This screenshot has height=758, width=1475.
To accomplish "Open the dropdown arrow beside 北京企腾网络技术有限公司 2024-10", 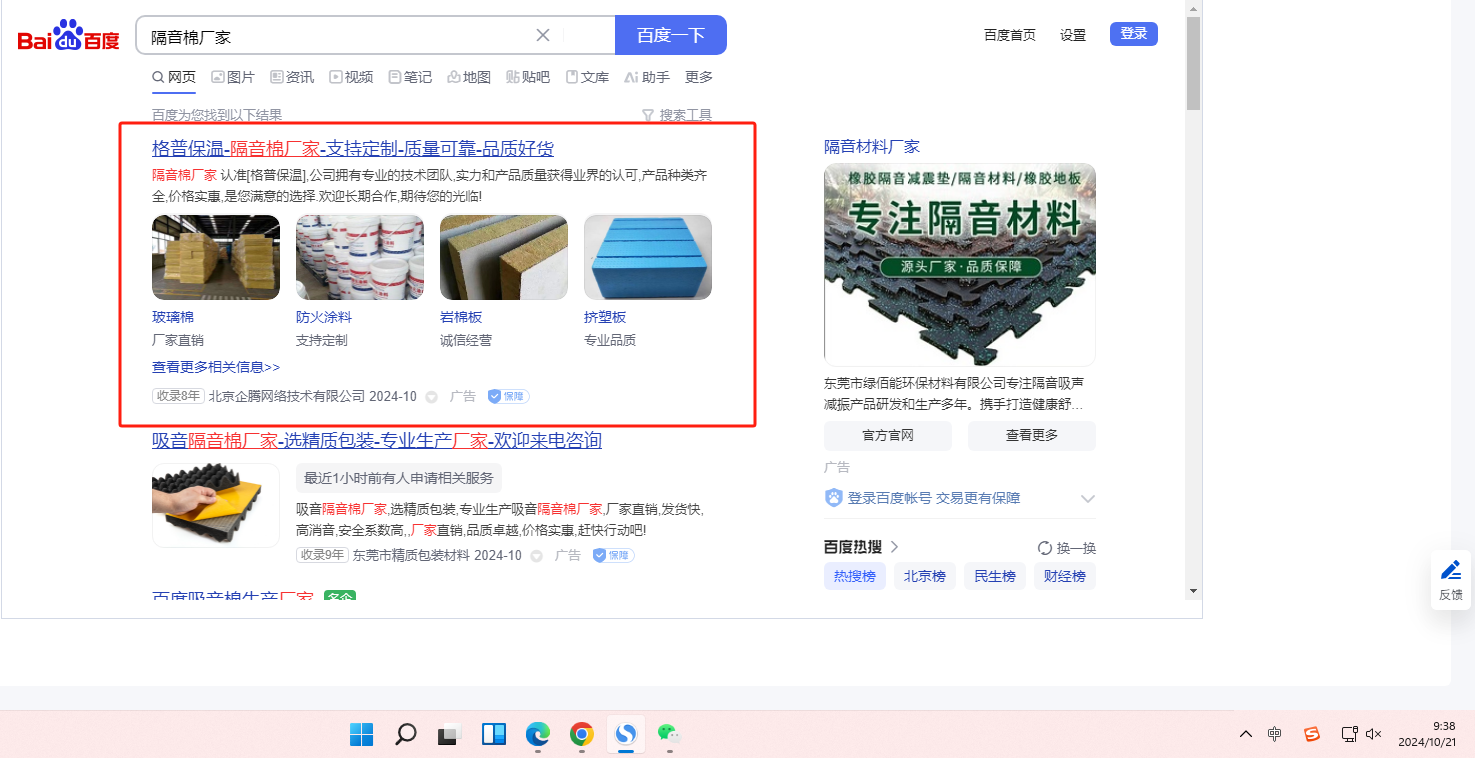I will pos(432,397).
